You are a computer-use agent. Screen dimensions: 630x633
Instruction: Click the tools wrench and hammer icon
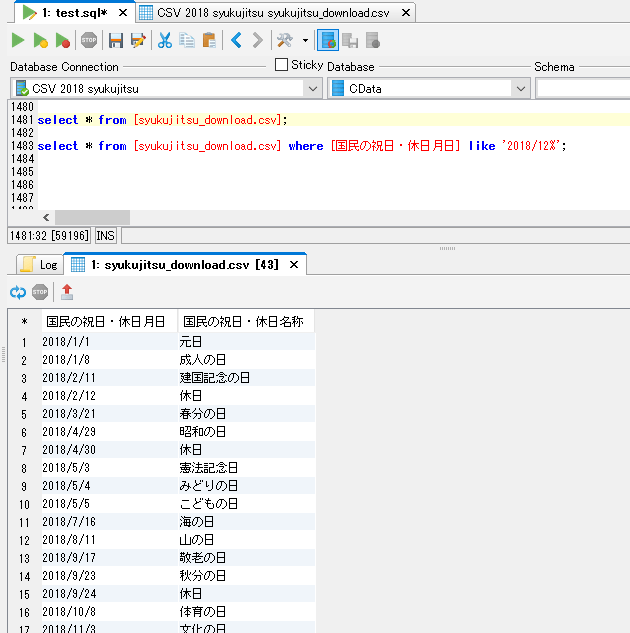(x=285, y=40)
